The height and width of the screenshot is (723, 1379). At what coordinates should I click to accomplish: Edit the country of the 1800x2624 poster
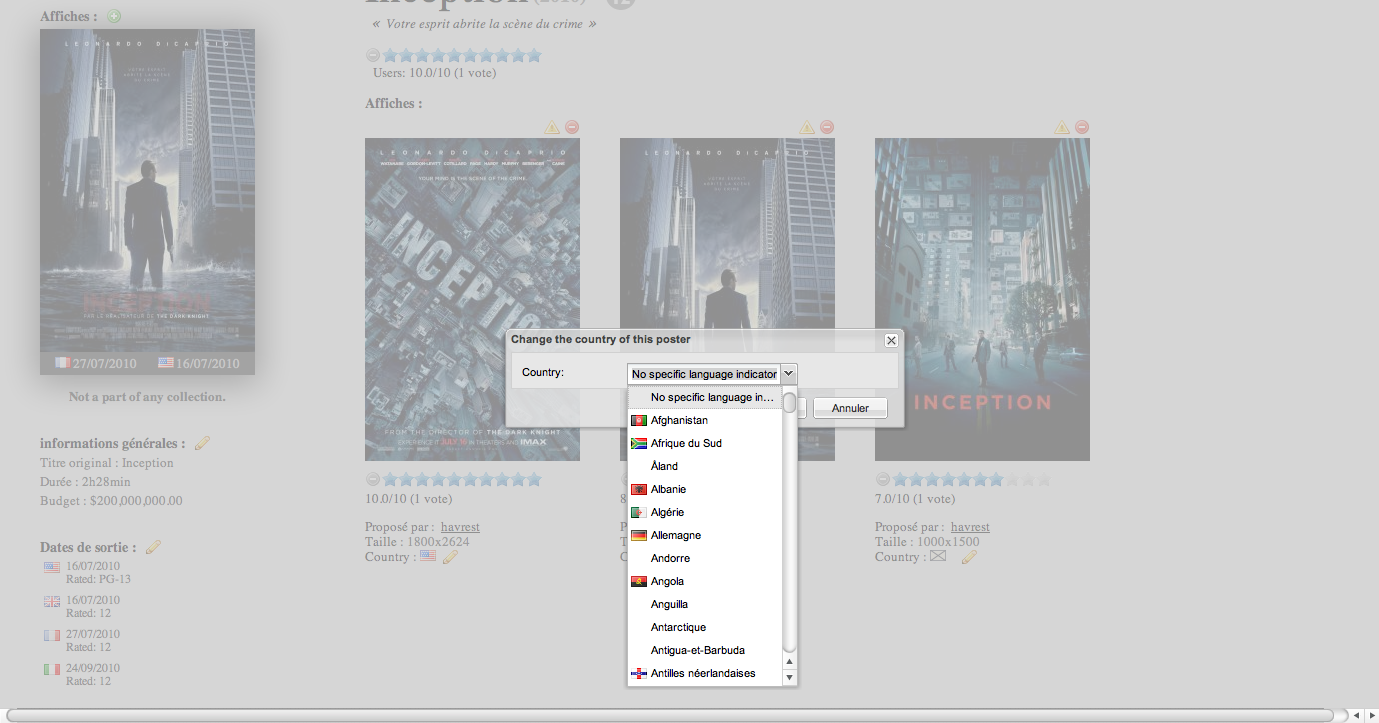point(450,557)
